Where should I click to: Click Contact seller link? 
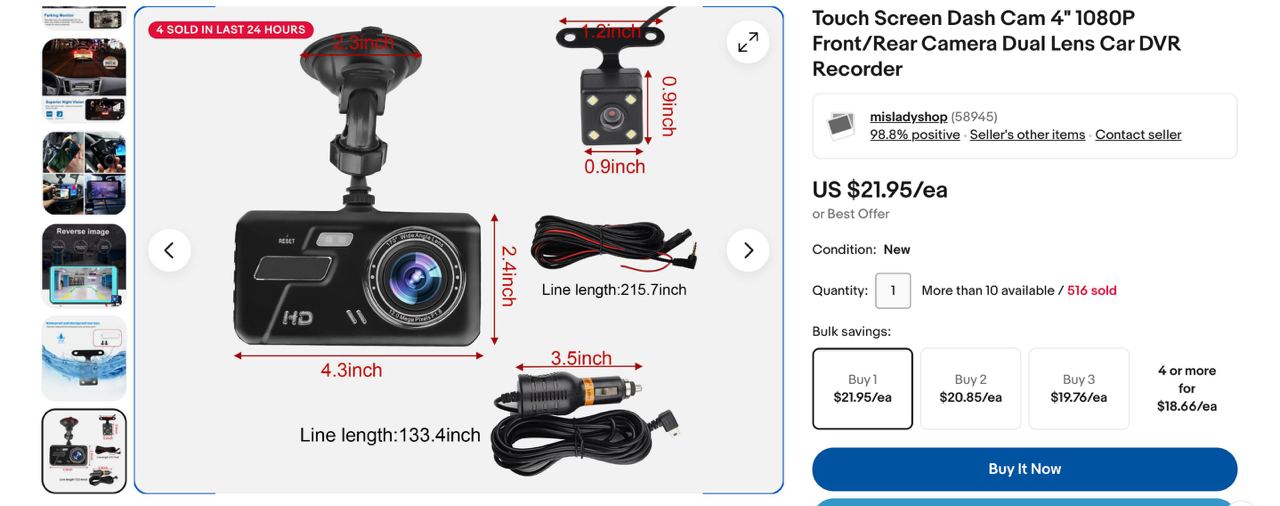tap(1138, 135)
